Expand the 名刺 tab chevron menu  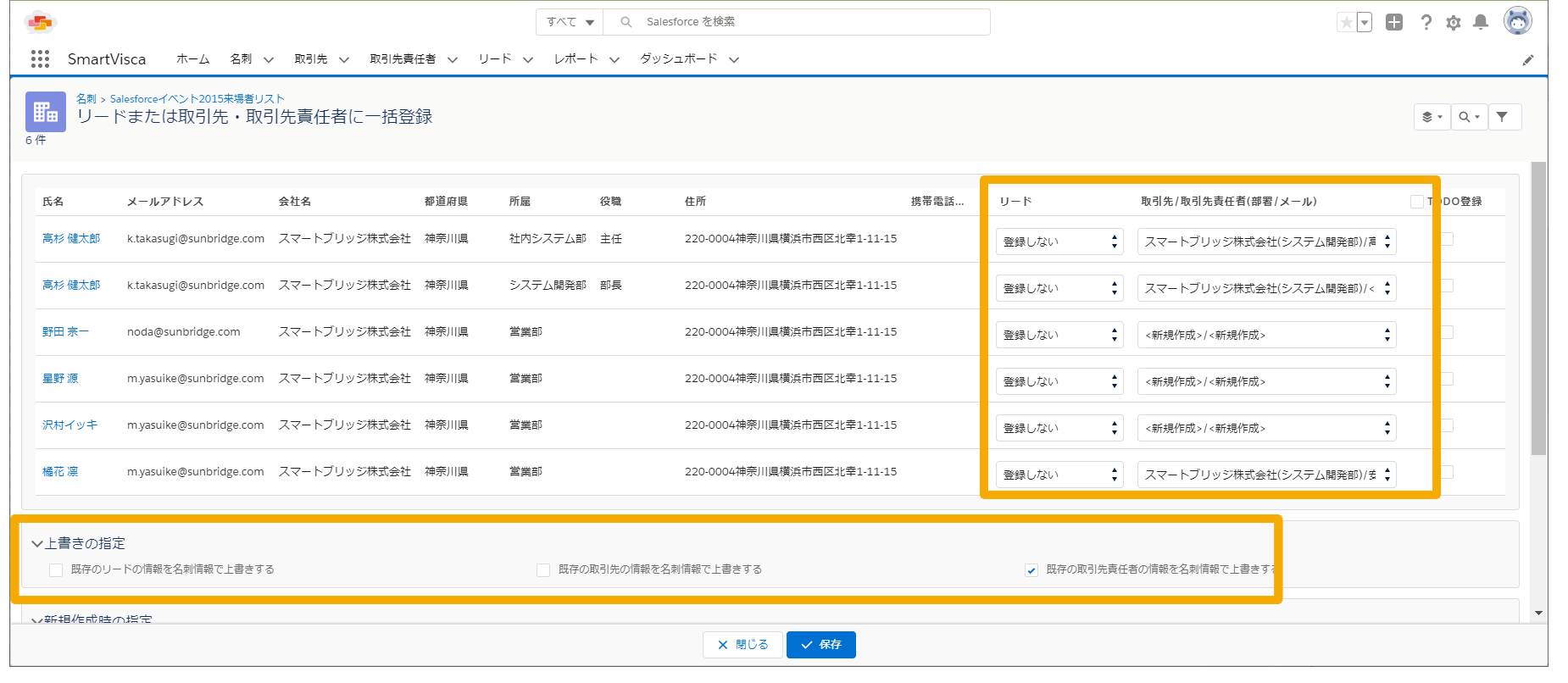[269, 59]
